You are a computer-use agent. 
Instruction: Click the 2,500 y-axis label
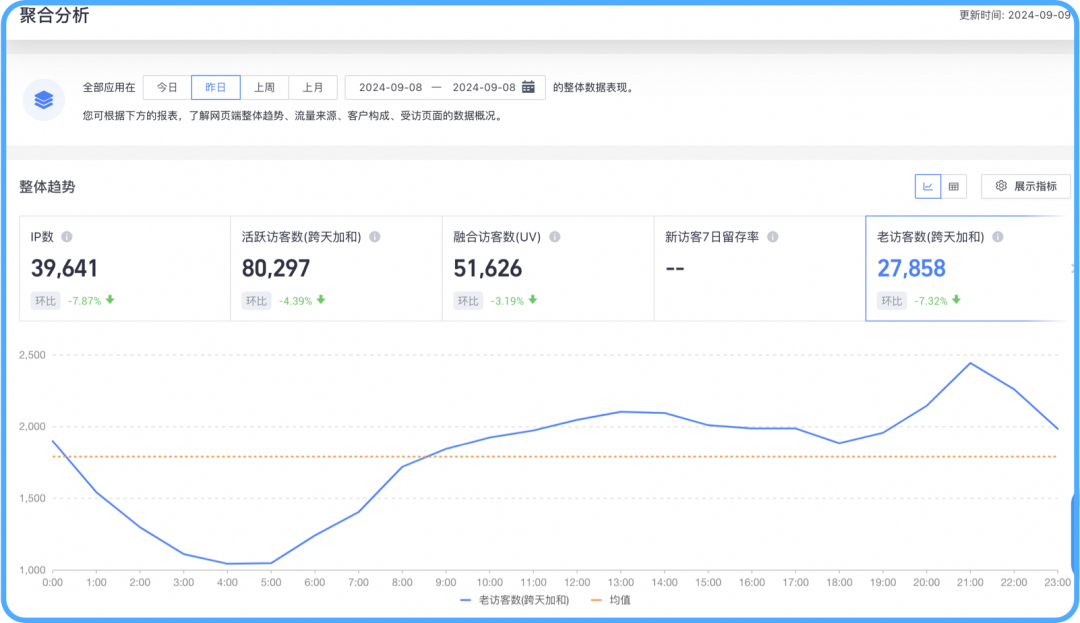32,355
